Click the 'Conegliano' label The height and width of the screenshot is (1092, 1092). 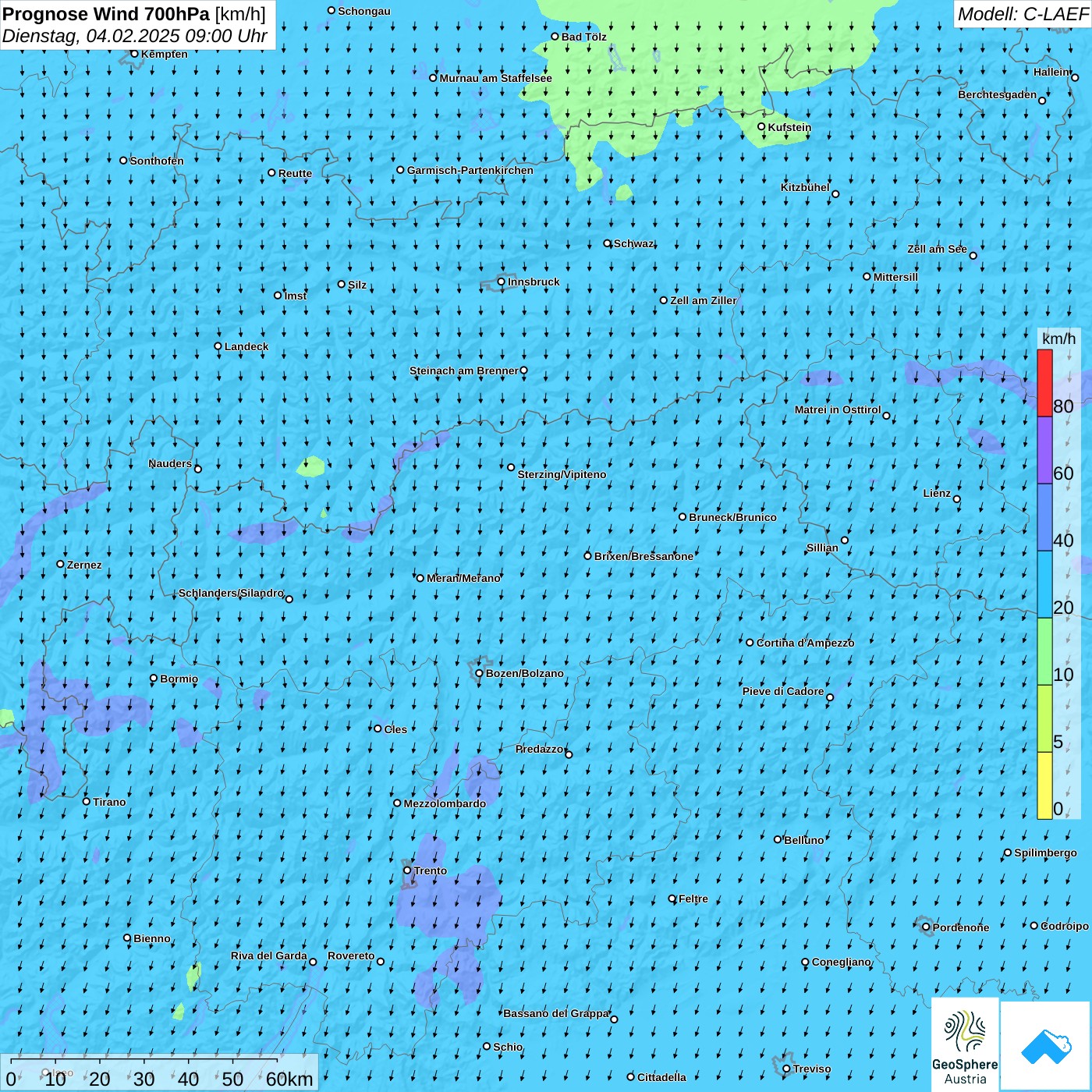pos(842,962)
